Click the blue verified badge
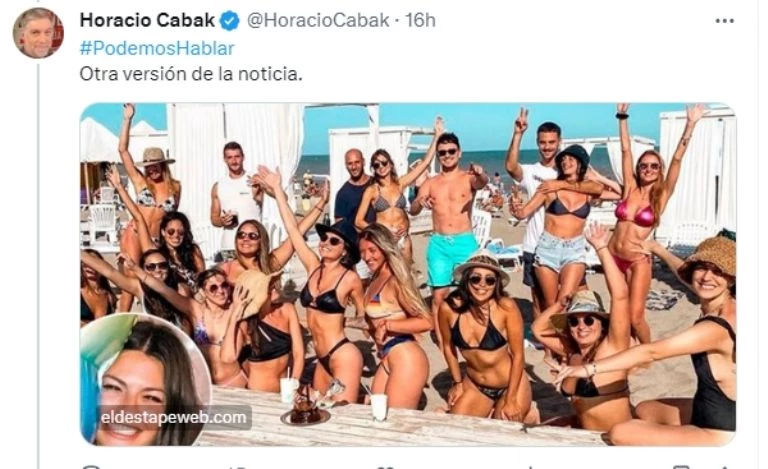Viewport: 768px width, 469px height. (229, 21)
